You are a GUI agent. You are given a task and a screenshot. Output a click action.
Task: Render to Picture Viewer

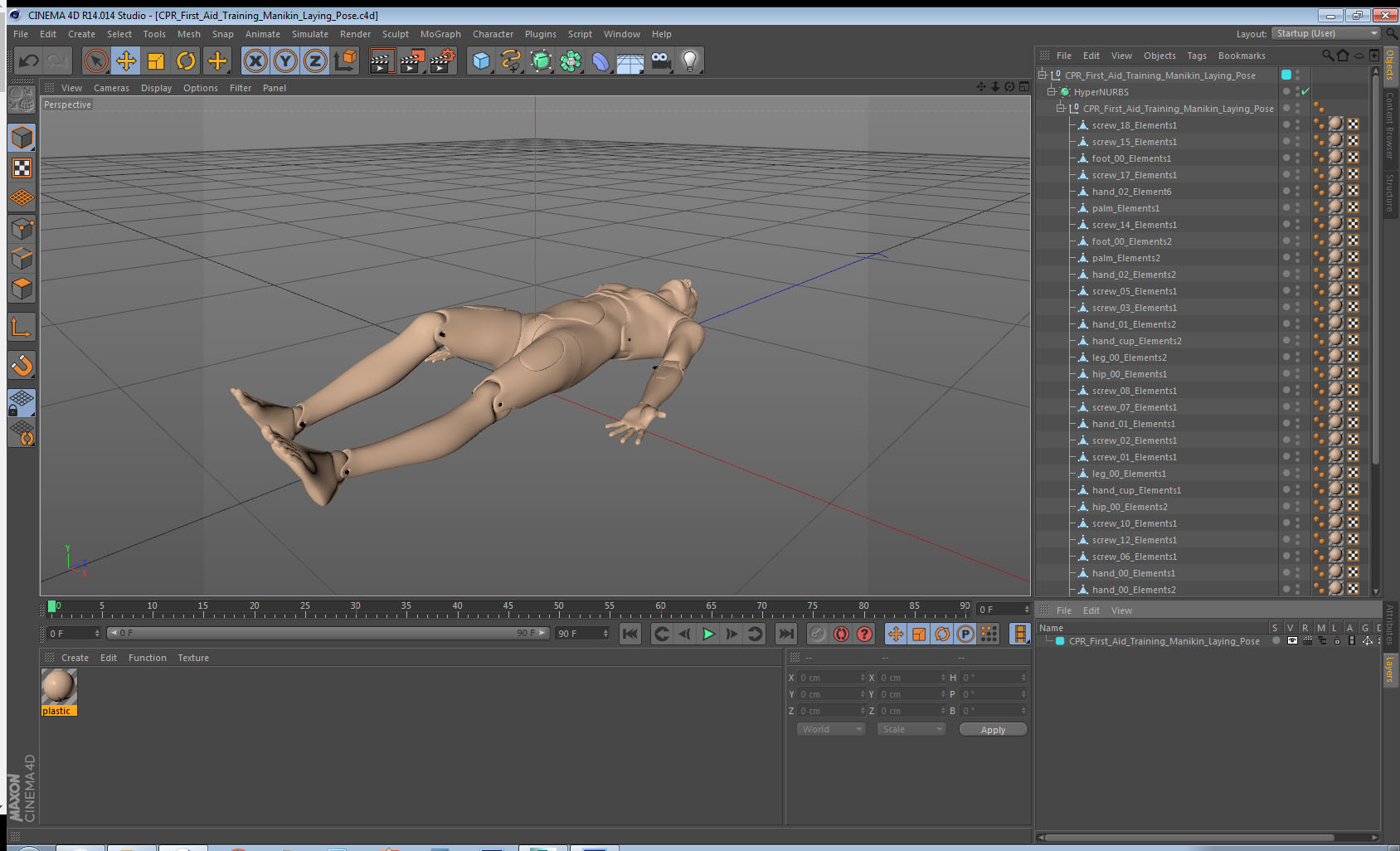412,61
